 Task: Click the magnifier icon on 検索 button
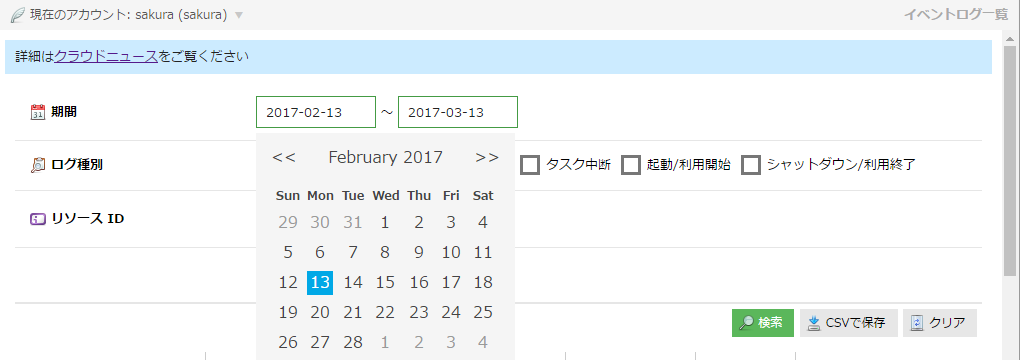pos(747,323)
